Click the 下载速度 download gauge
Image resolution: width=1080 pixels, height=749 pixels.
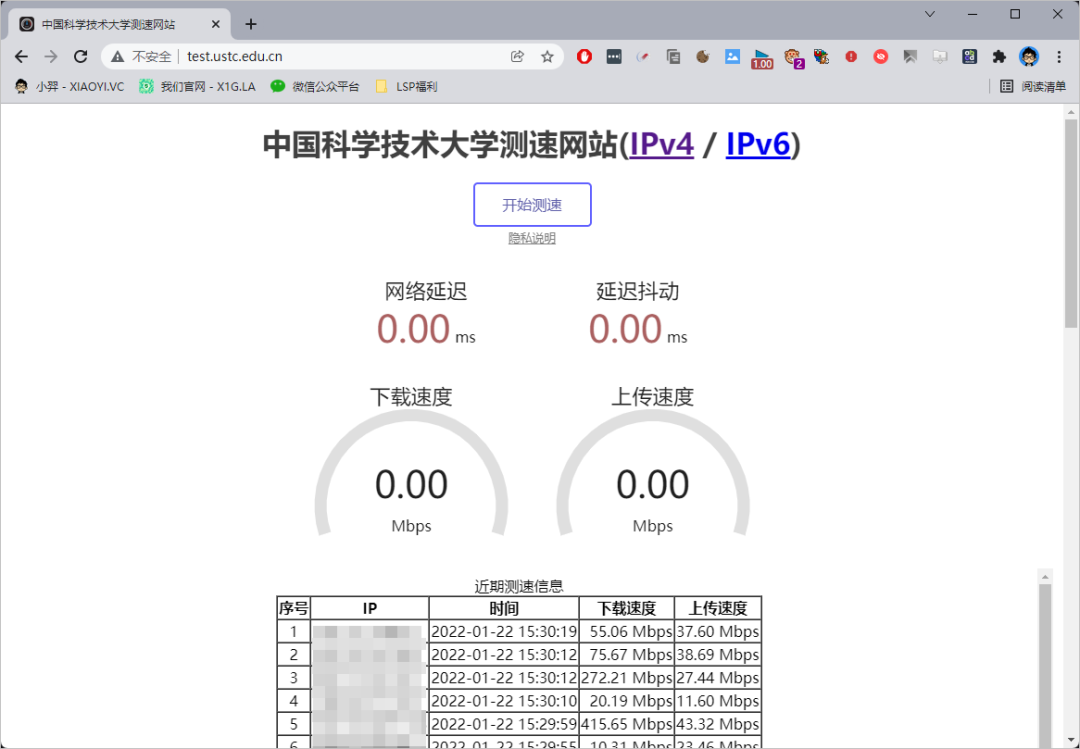411,474
